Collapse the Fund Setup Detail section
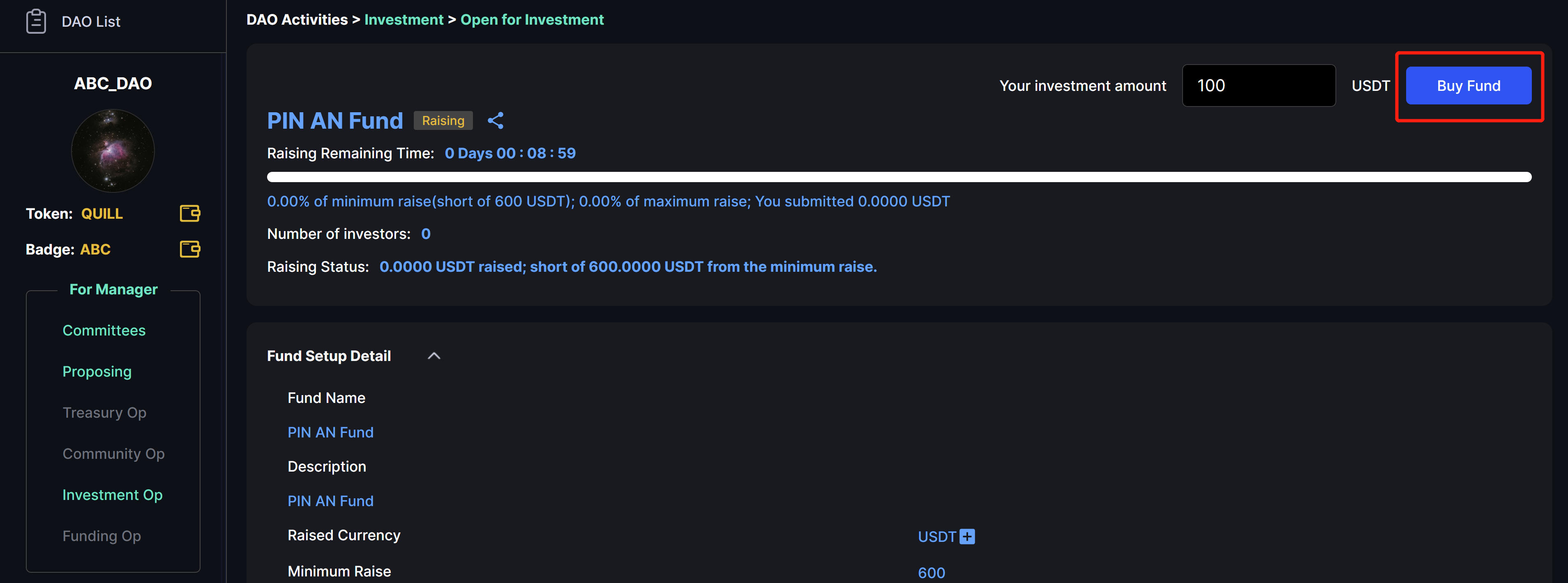The height and width of the screenshot is (583, 1568). [434, 356]
